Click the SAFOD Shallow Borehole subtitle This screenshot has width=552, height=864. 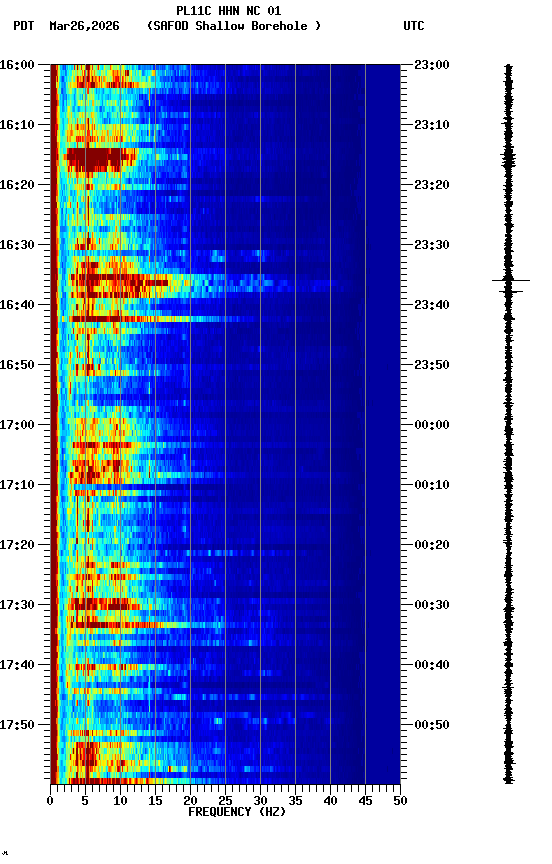point(234,26)
